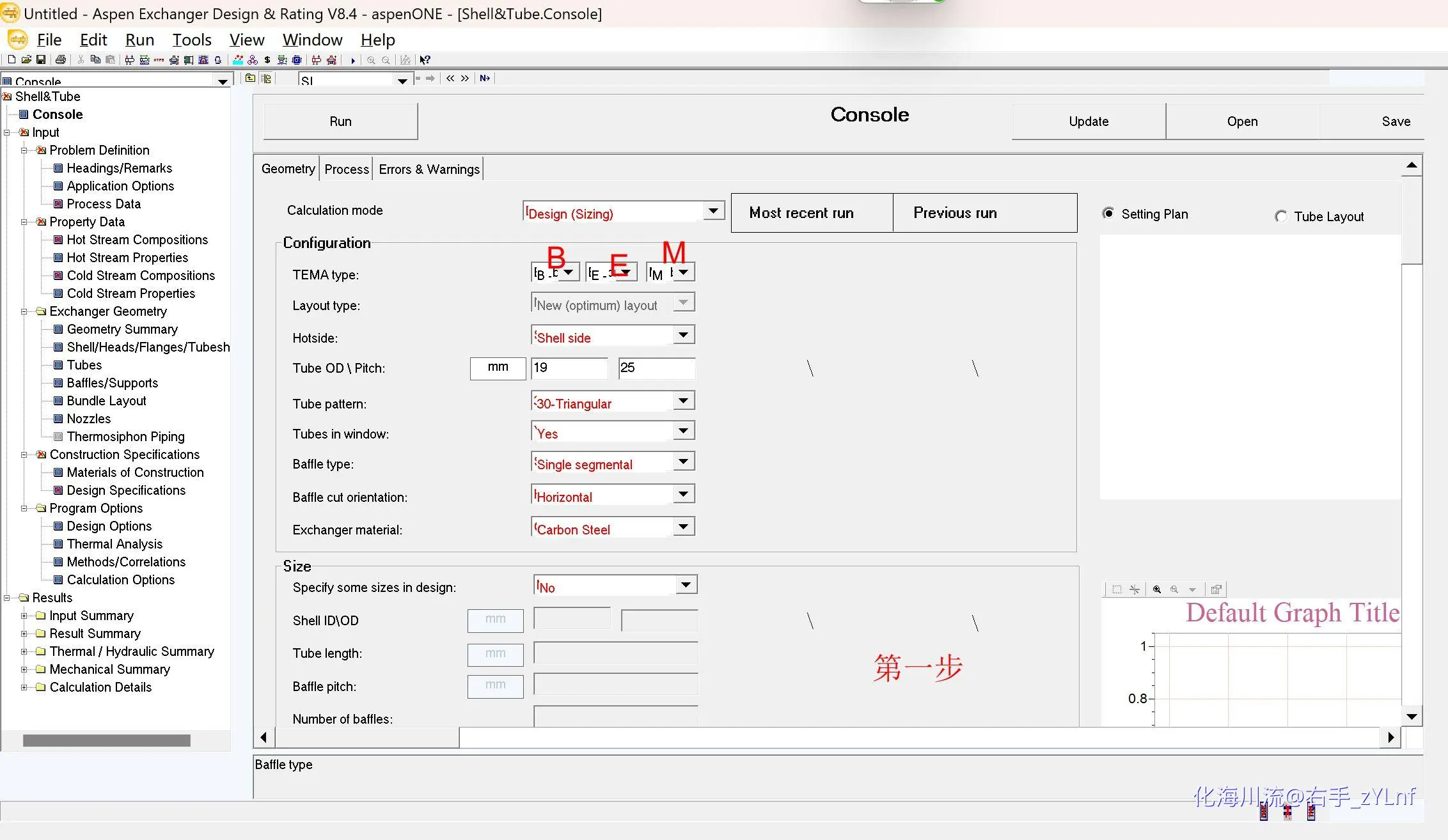Image resolution: width=1448 pixels, height=840 pixels.
Task: Open the Baffle type dropdown
Action: pos(684,462)
